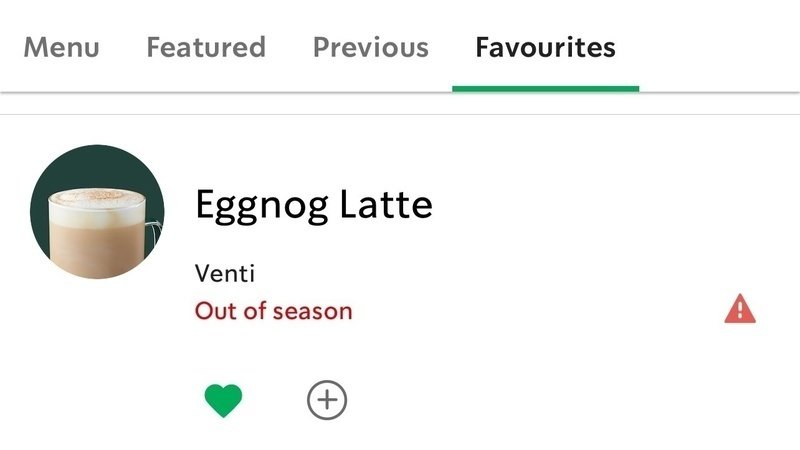Screen dimensions: 800x450
Task: Select the red text under Venti
Action: (x=273, y=311)
